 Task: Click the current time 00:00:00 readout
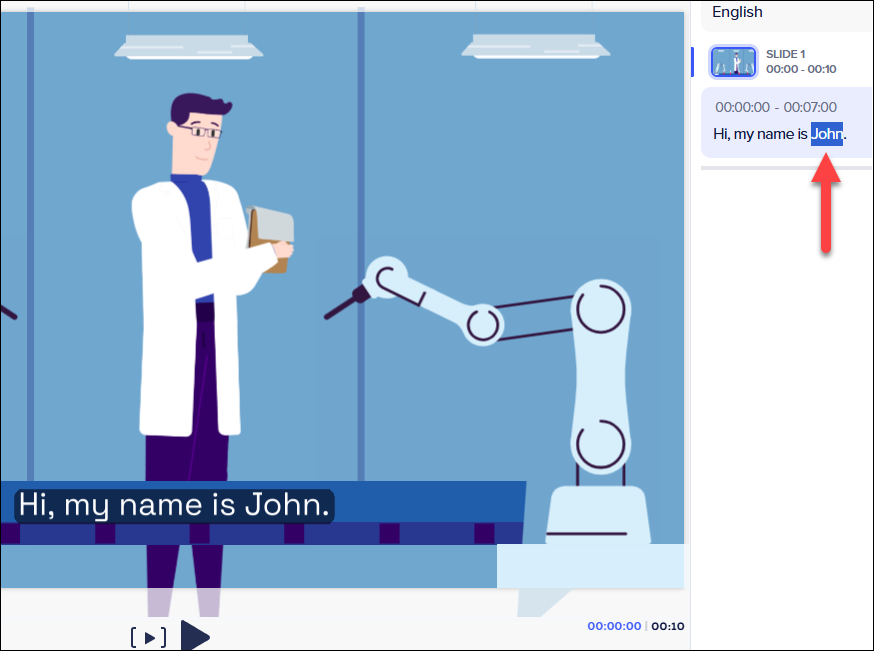coord(614,626)
